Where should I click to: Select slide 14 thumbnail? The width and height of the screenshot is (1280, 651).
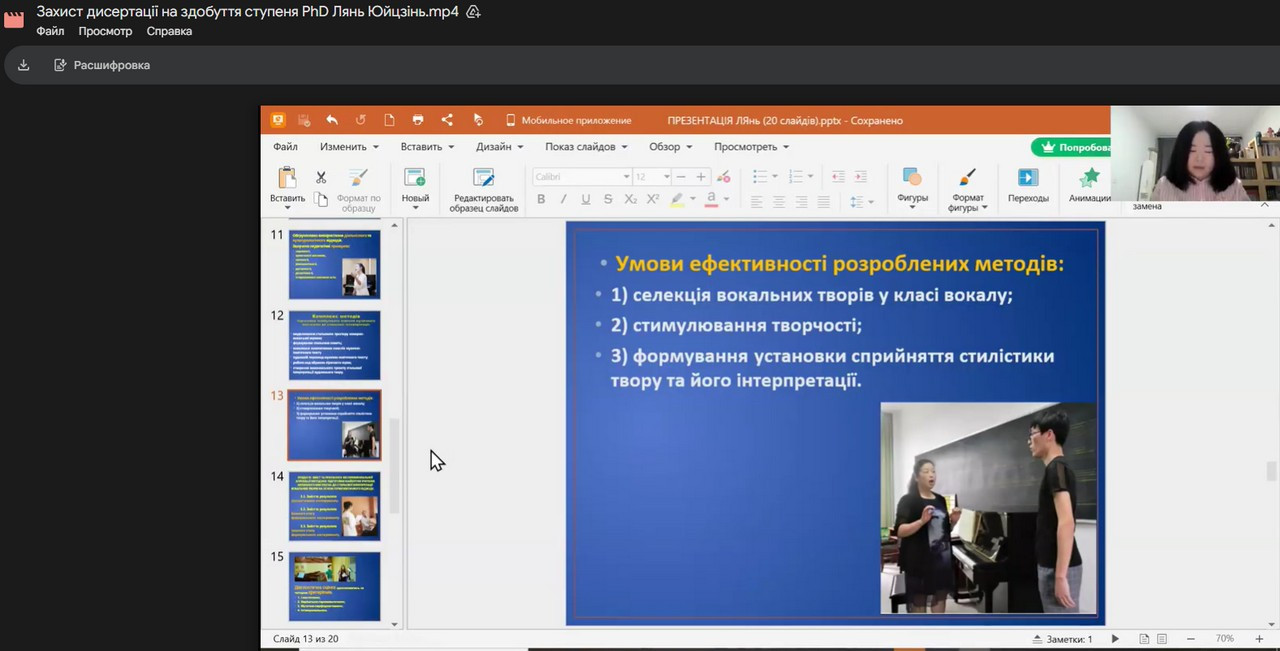[x=334, y=506]
